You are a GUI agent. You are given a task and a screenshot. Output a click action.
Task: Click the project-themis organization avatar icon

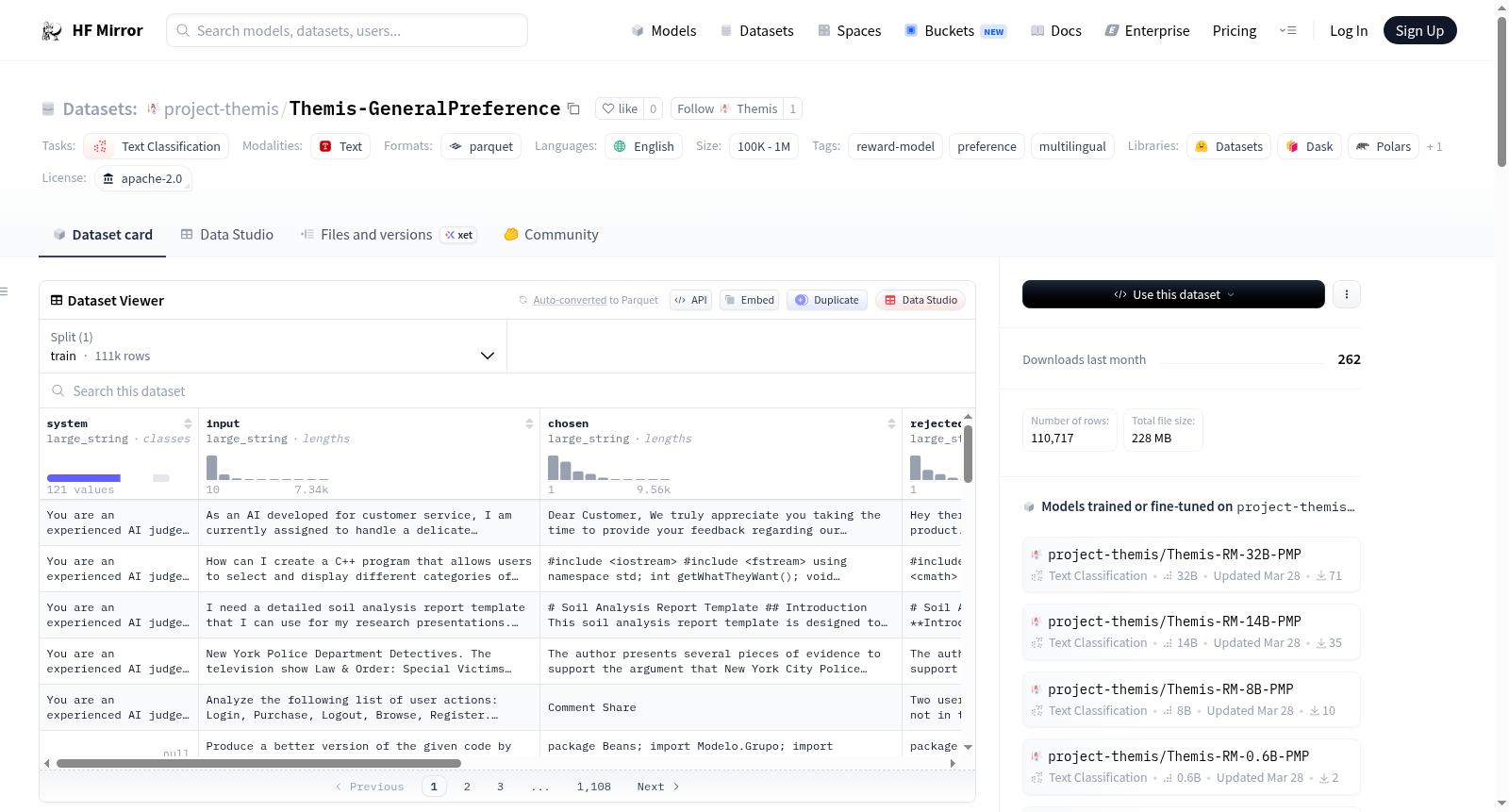click(x=153, y=108)
